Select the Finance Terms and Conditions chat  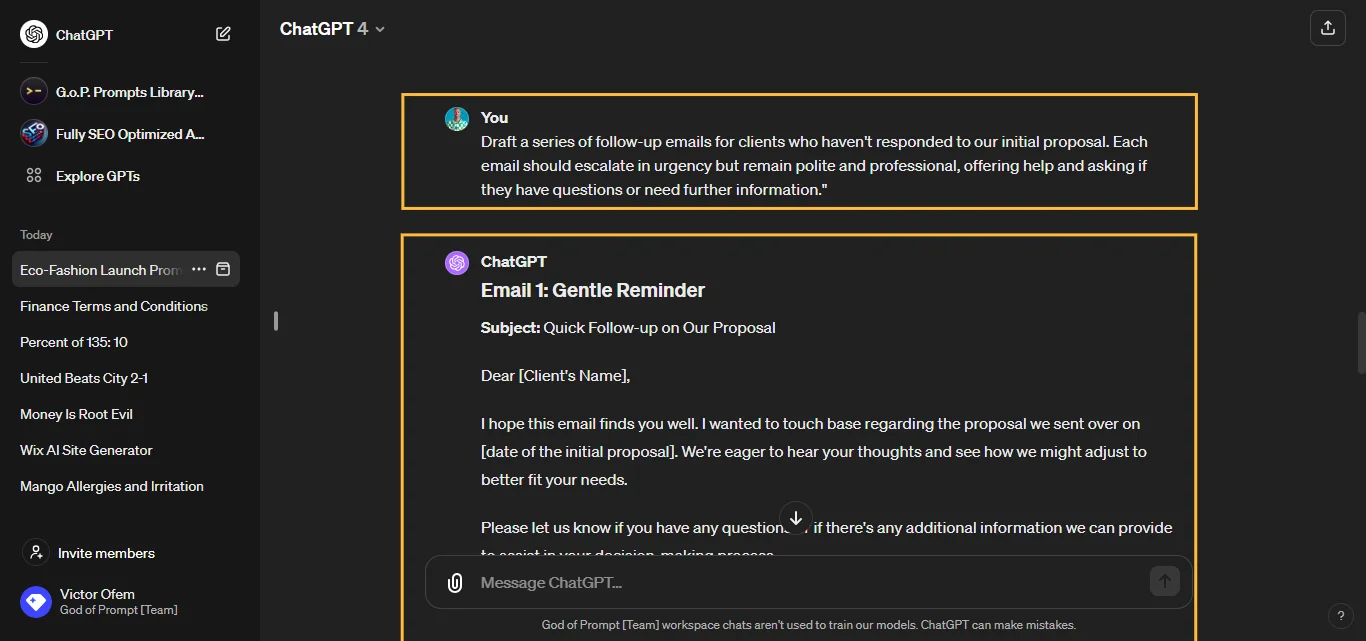(114, 306)
